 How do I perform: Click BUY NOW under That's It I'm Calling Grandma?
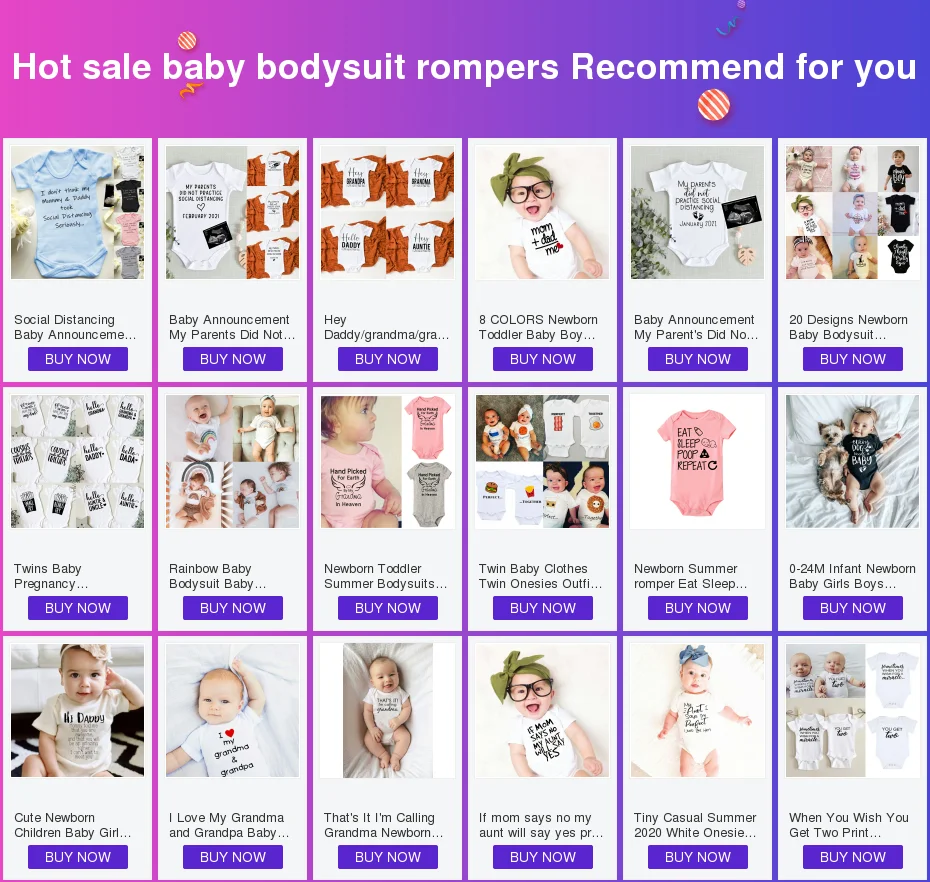click(388, 857)
